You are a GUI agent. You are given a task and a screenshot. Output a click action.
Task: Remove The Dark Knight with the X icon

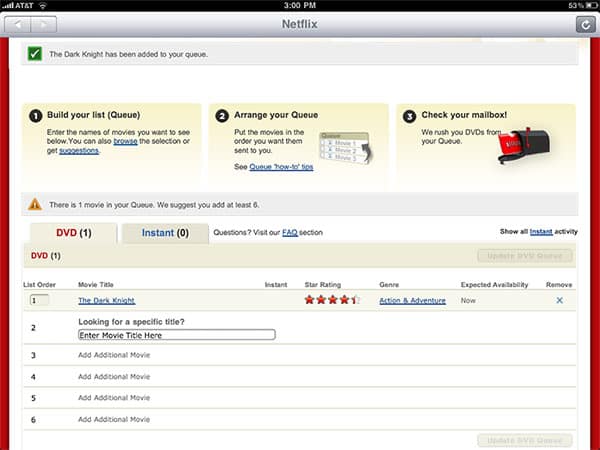point(559,300)
